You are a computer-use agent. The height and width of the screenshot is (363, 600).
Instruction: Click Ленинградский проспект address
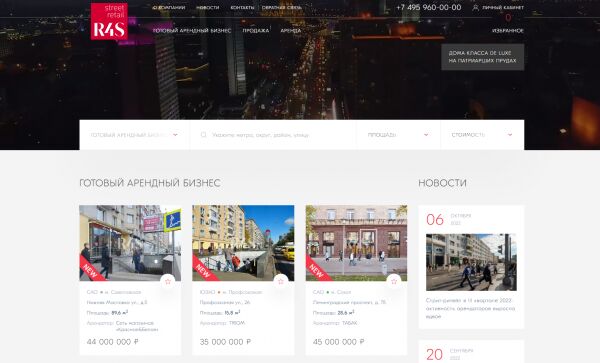pyautogui.click(x=349, y=302)
